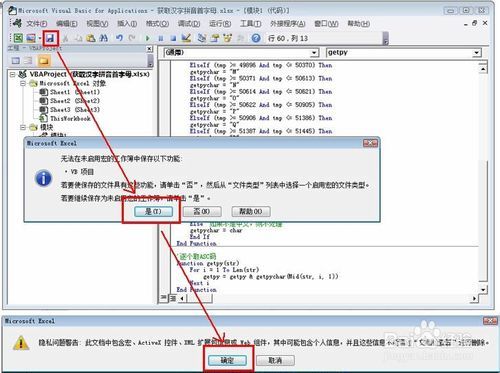The height and width of the screenshot is (373, 500).
Task: Click 否(N) button in Excel dialog
Action: 202,211
